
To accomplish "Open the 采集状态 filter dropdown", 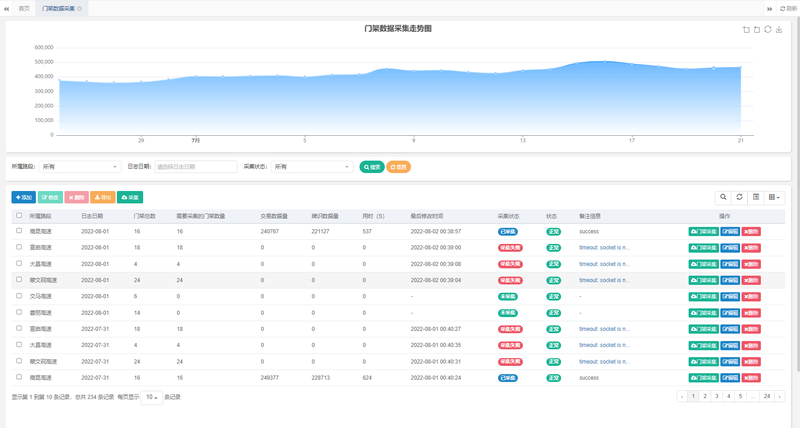I will click(312, 167).
